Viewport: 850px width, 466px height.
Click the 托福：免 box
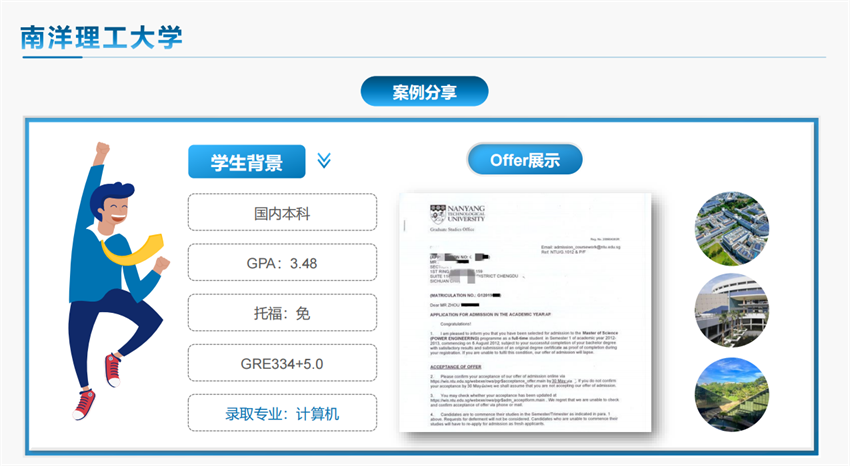tap(282, 313)
